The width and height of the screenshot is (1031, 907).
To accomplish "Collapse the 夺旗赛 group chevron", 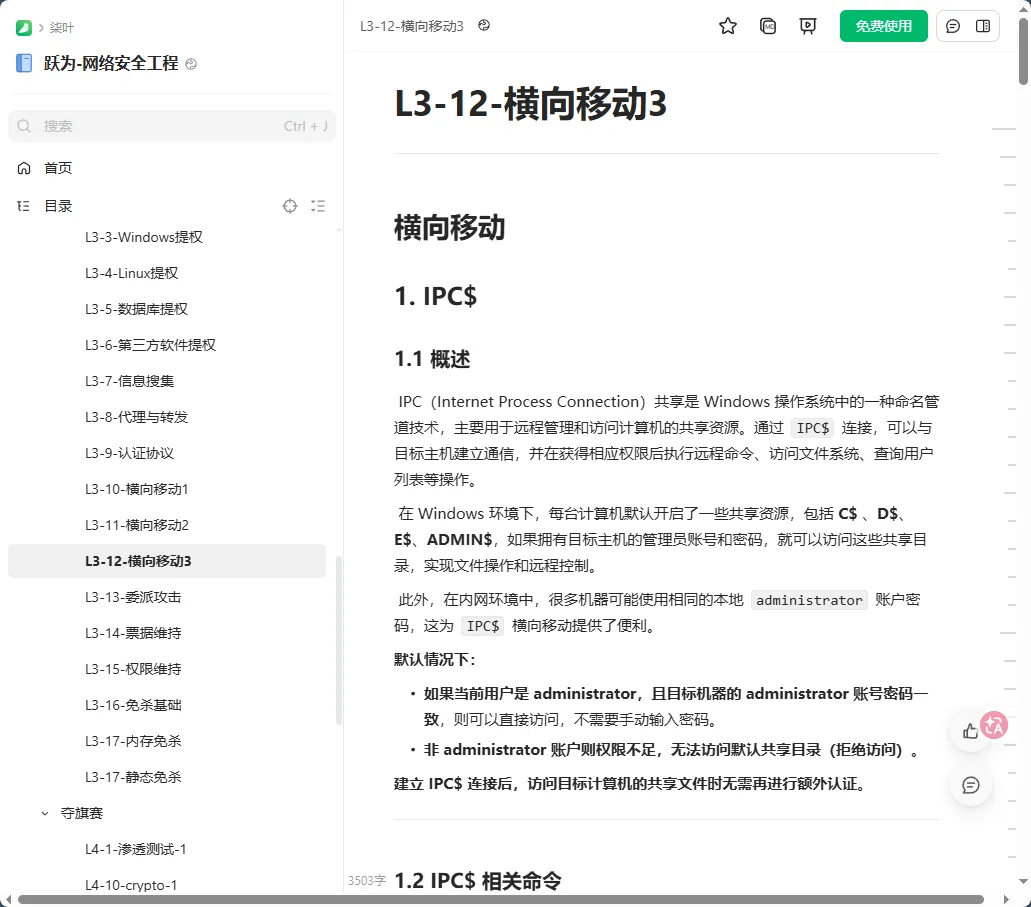I will [x=45, y=814].
